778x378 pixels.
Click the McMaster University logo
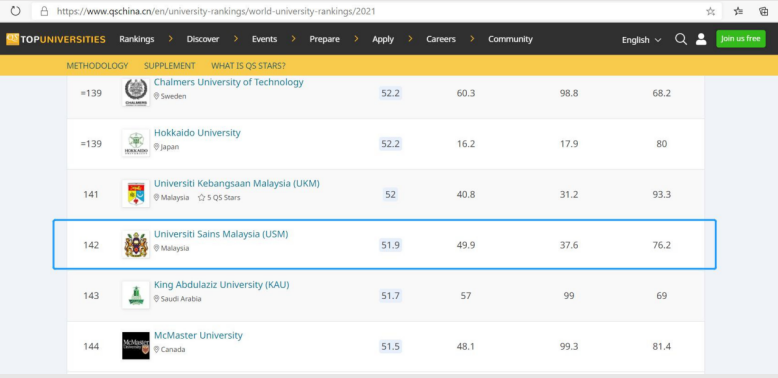[135, 346]
